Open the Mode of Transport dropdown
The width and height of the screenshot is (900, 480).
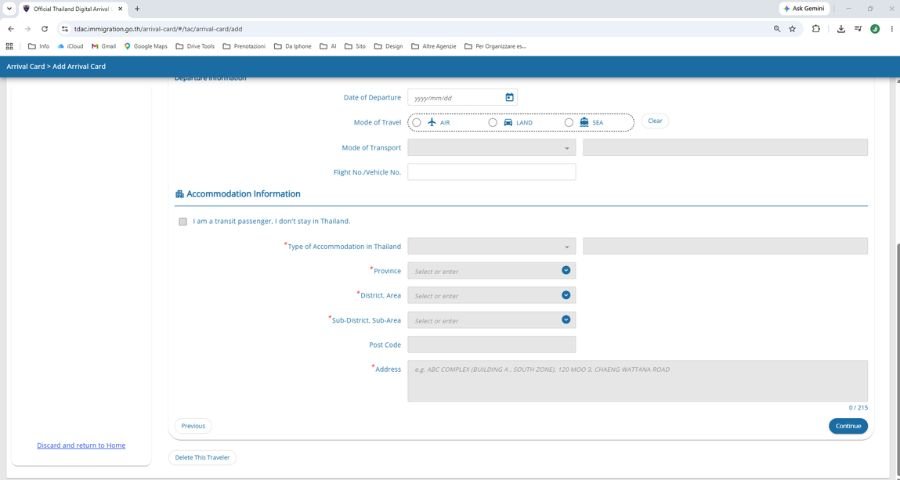491,148
